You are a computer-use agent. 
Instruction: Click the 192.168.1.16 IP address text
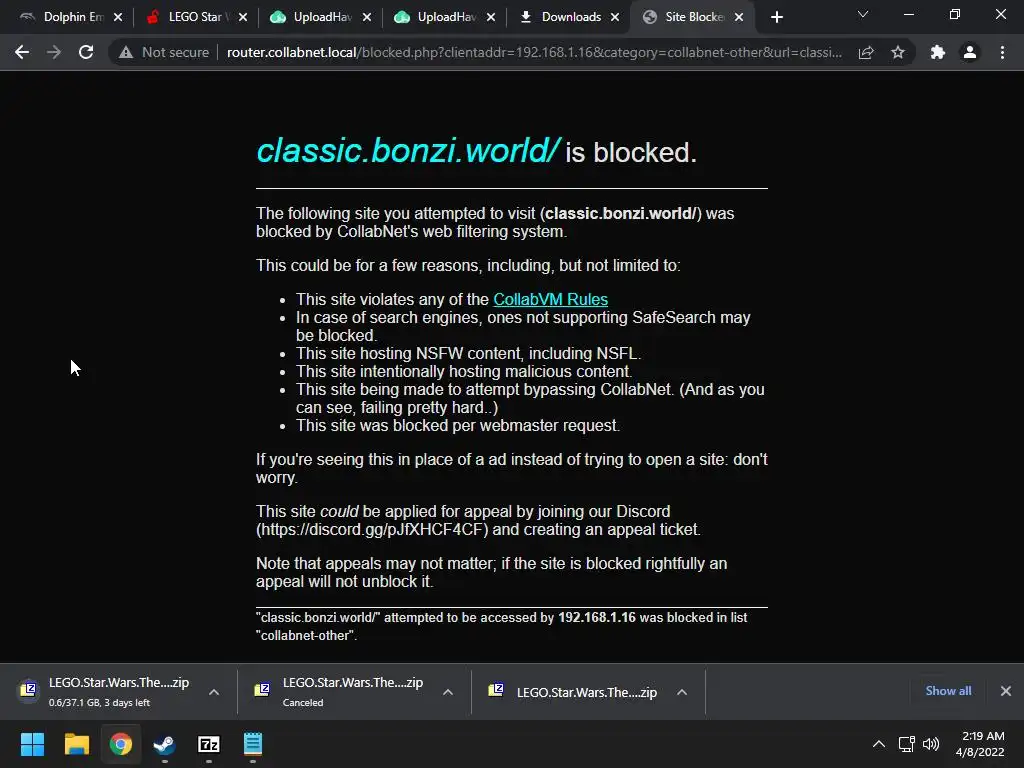click(x=597, y=617)
